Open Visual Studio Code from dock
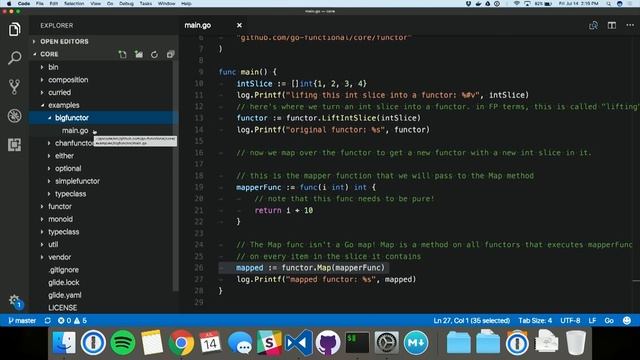 298,342
